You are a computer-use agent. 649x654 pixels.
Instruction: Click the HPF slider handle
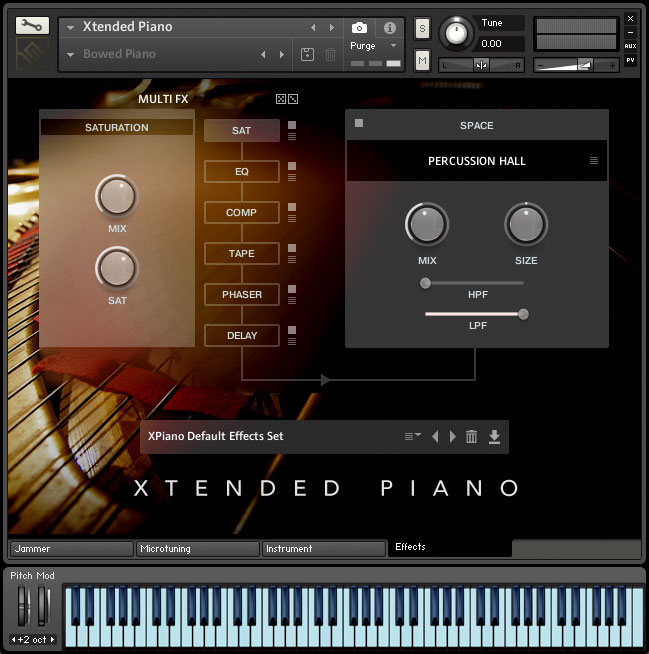click(x=425, y=283)
